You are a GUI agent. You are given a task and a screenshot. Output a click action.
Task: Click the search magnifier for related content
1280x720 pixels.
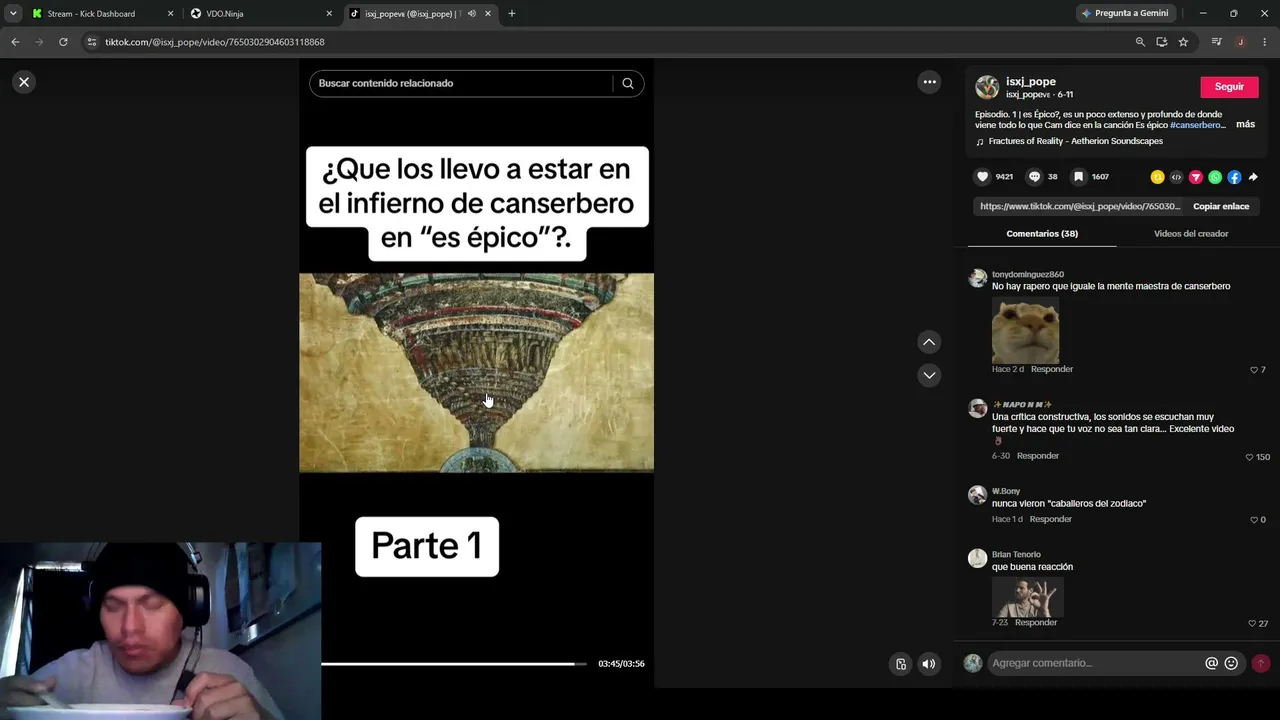coord(628,83)
